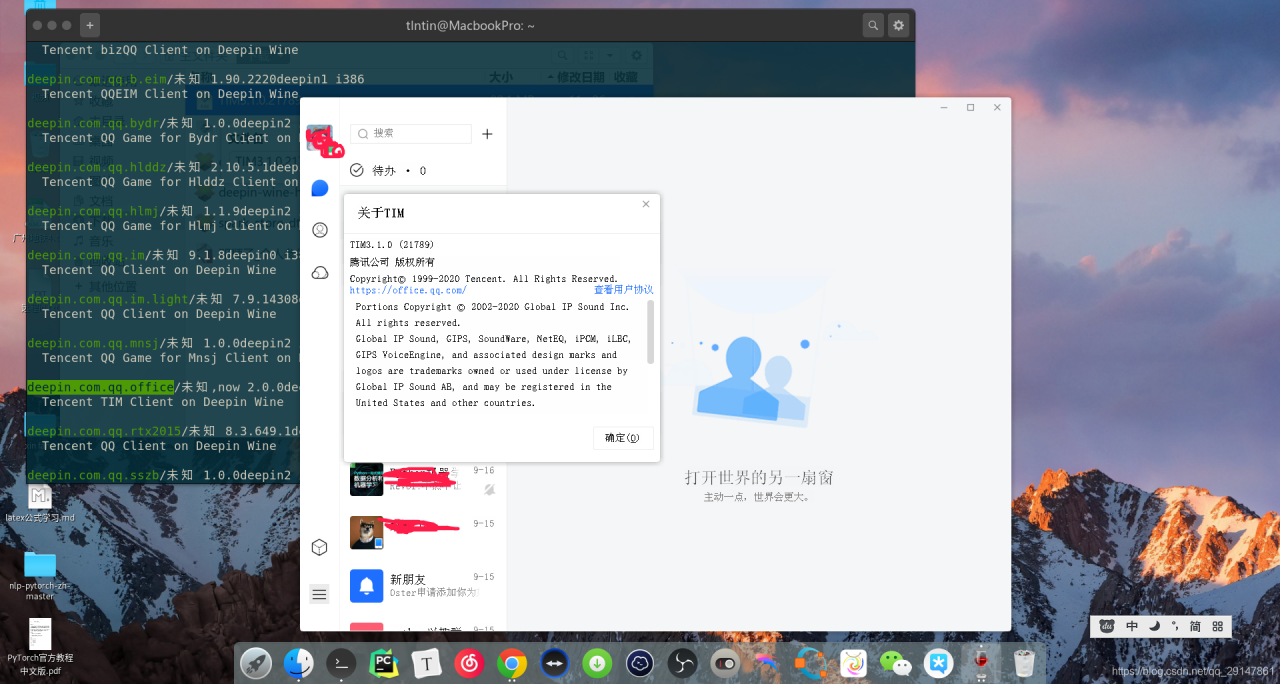Open the Trash in the dock
1280x684 pixels.
coord(1024,662)
